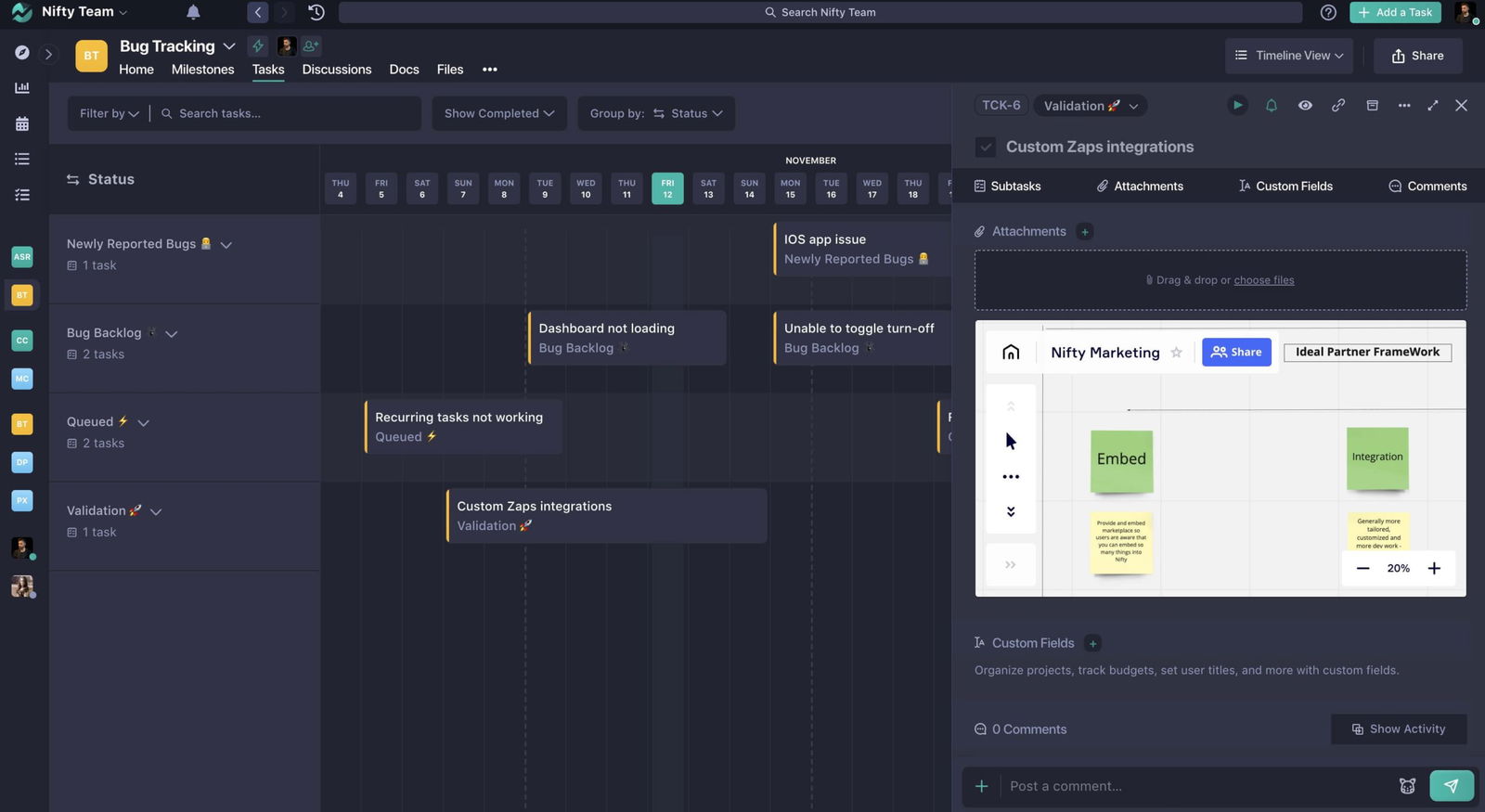
Task: Click the task reminder bell icon
Action: 1272,106
